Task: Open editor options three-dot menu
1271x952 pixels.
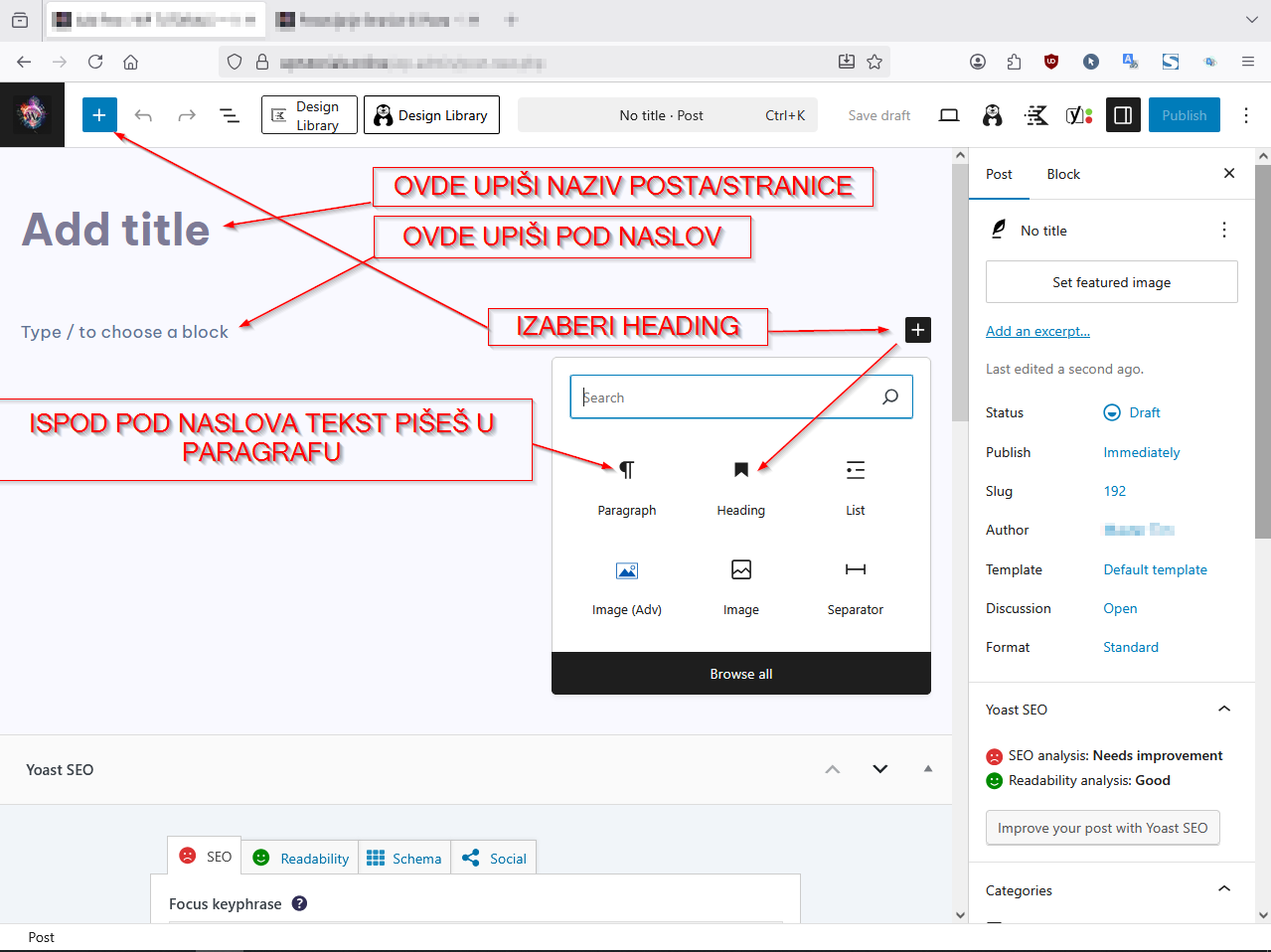Action: (1245, 115)
